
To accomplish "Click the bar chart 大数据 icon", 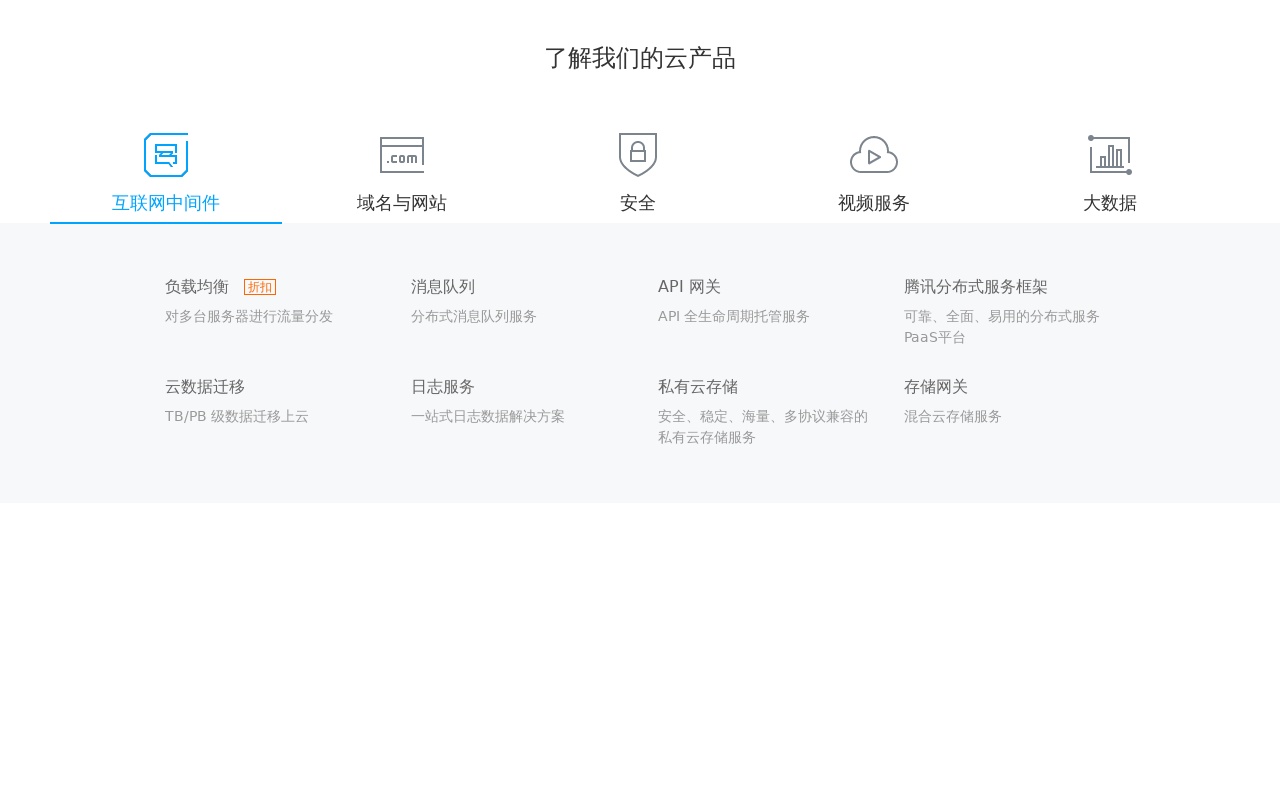I will point(1110,155).
